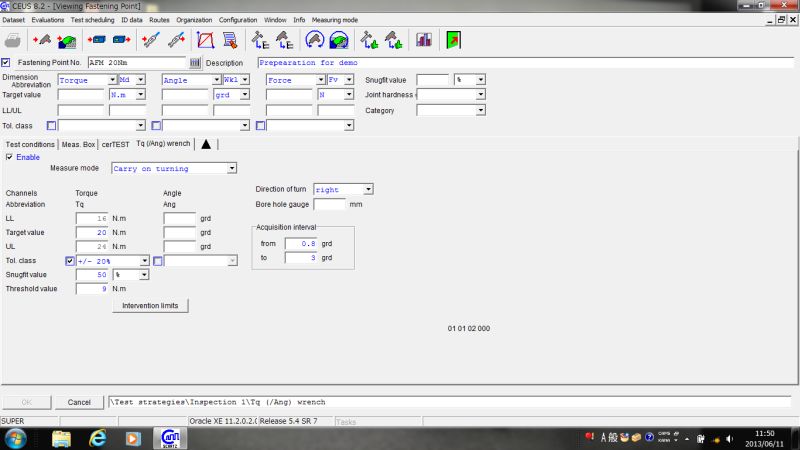Open the Measure mode dropdown
800x450 pixels.
[x=232, y=168]
